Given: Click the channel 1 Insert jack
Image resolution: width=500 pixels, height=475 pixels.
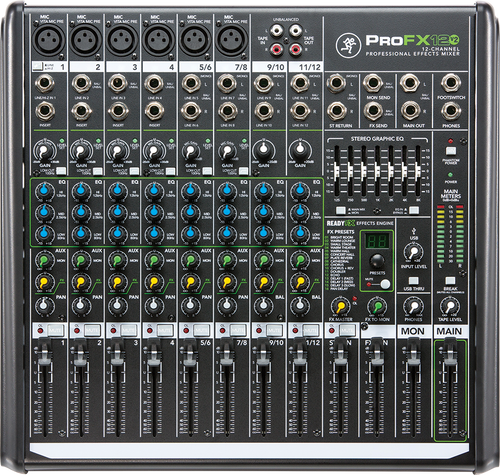Looking at the screenshot, I should 45,111.
